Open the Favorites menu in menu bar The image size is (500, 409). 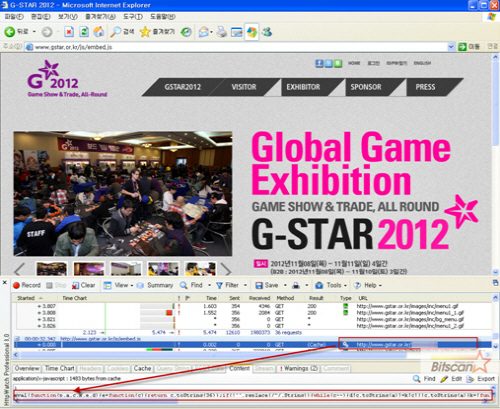100,16
